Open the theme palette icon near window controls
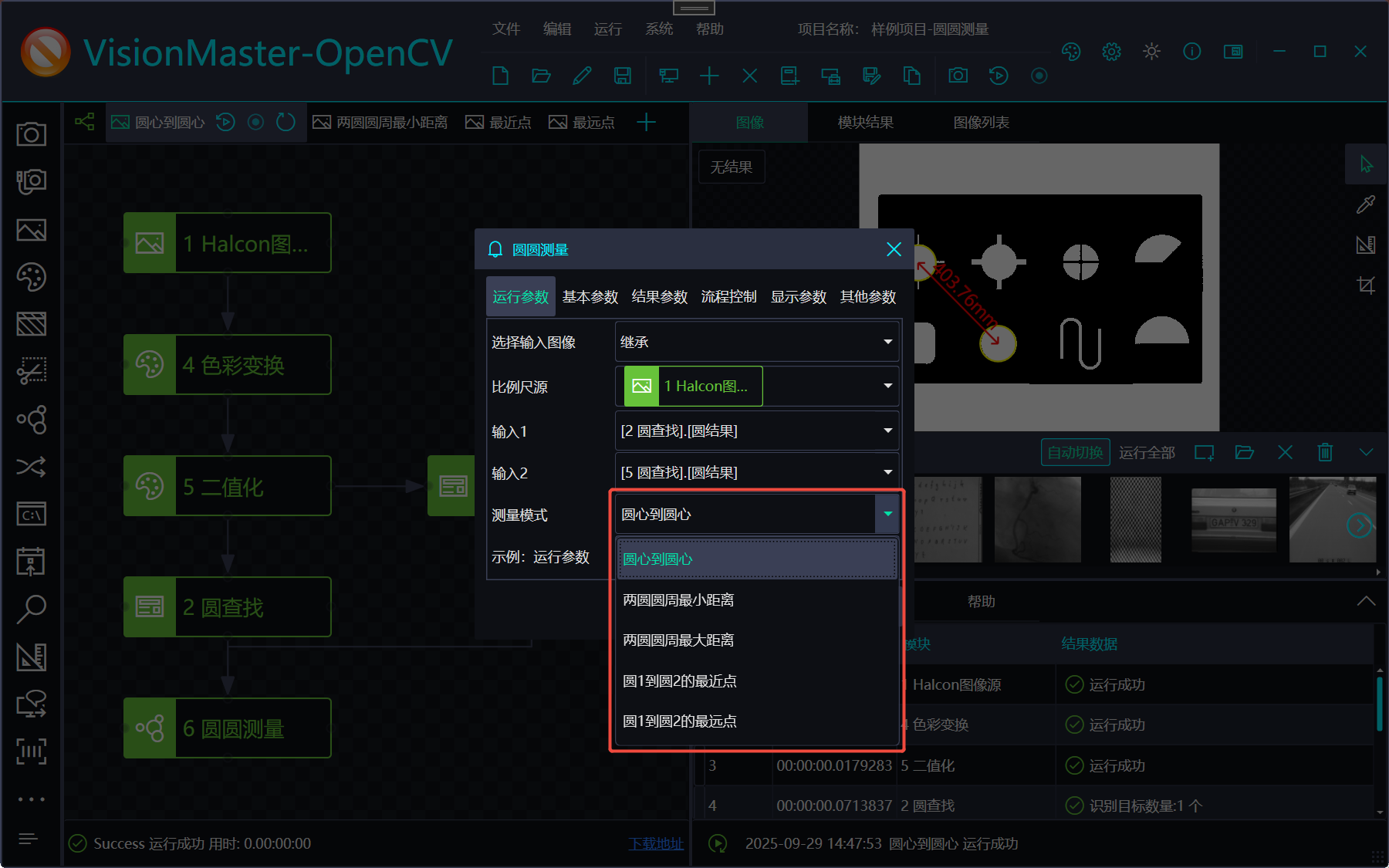Viewport: 1389px width, 868px height. [1071, 52]
